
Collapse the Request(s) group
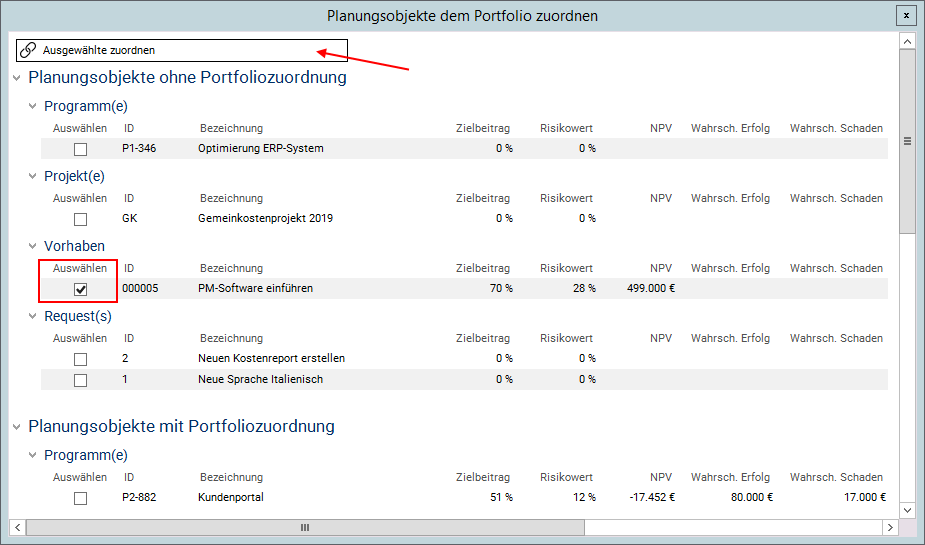pos(33,317)
